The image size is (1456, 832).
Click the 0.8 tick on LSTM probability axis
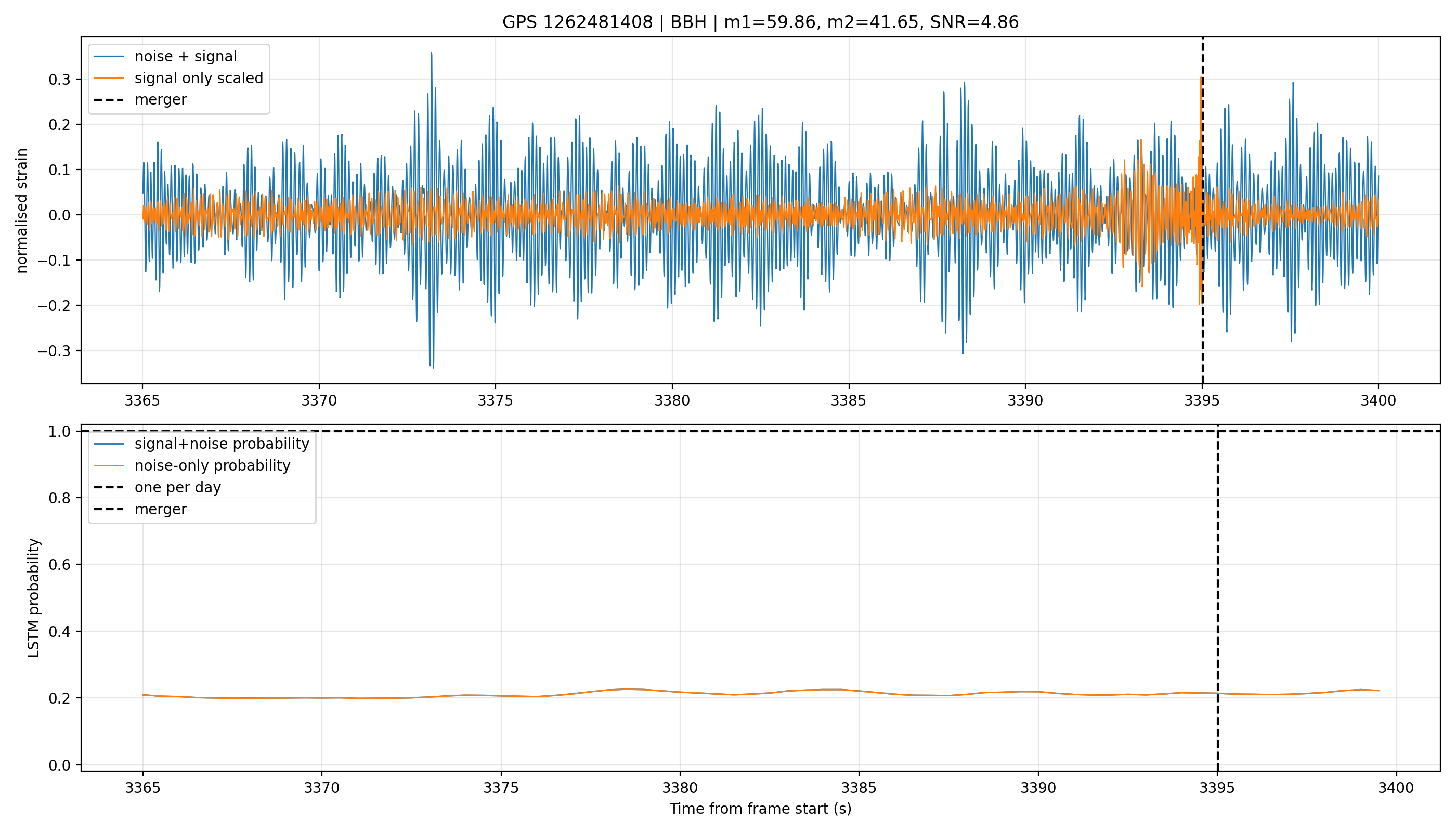coord(59,498)
